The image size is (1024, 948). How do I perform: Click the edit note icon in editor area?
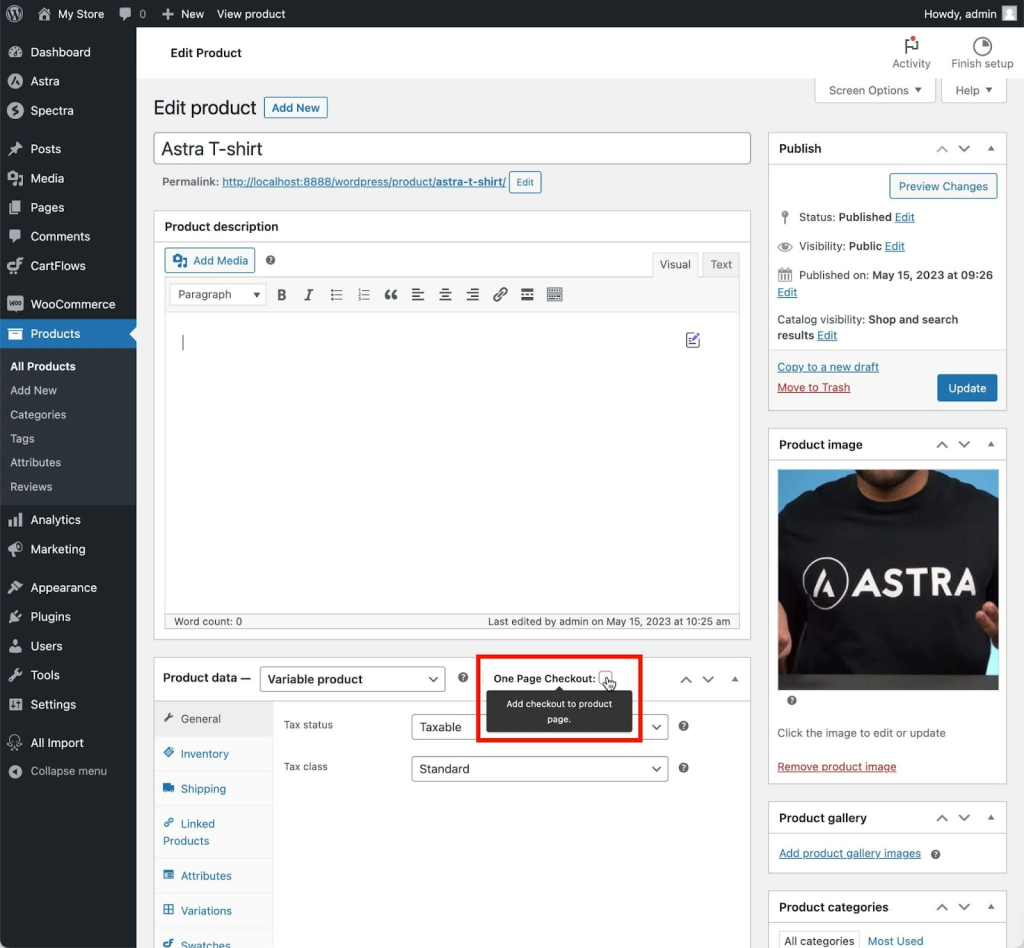[693, 340]
